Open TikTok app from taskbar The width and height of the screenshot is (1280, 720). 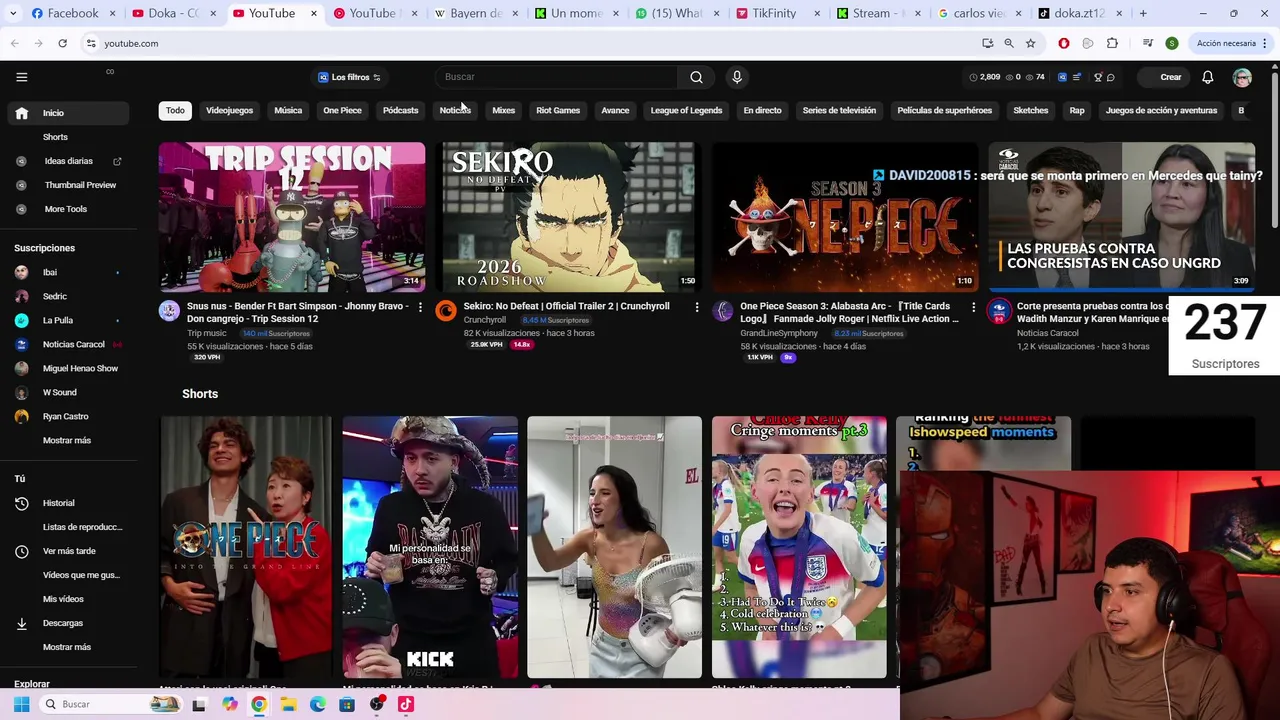pyautogui.click(x=405, y=704)
